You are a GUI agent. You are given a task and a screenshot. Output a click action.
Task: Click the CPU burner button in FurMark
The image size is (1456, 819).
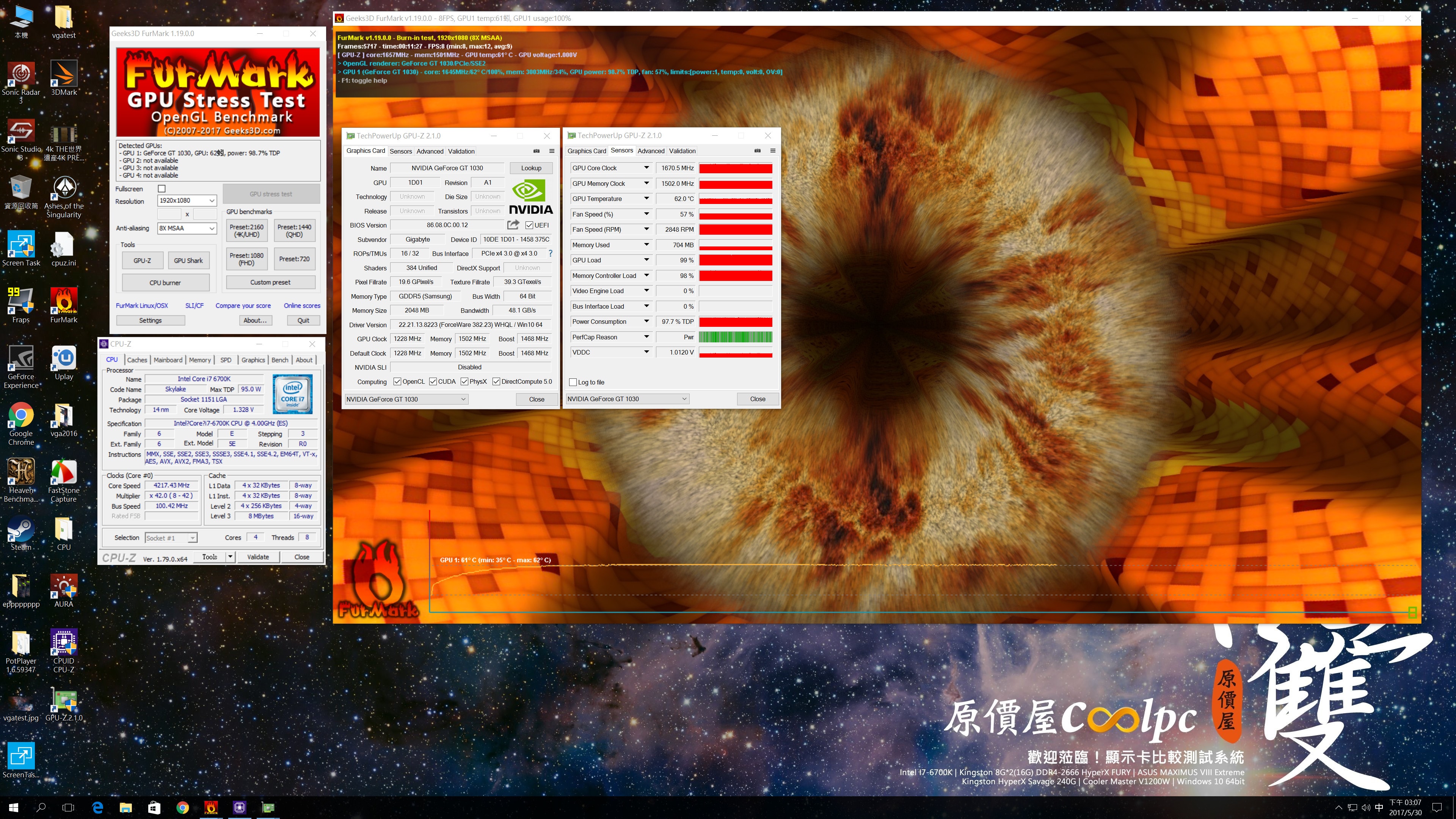click(165, 282)
